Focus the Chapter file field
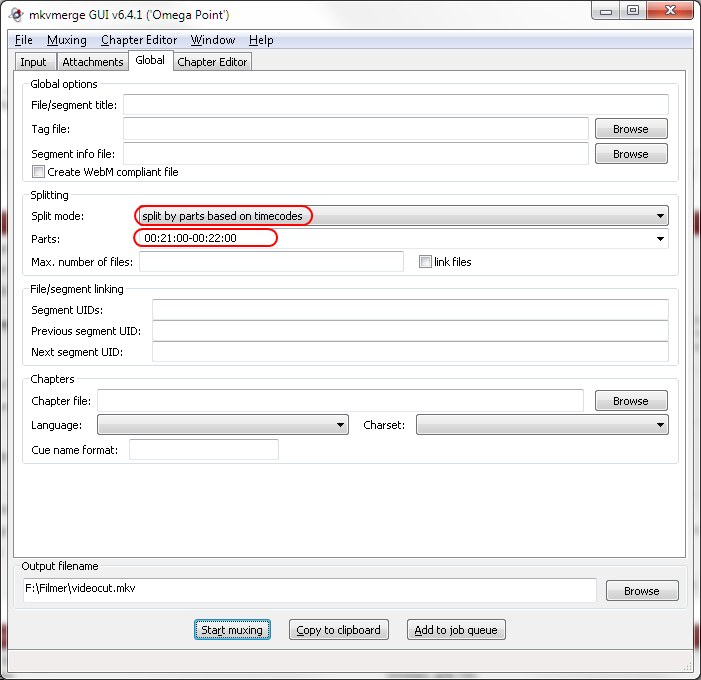701x680 pixels. 340,401
